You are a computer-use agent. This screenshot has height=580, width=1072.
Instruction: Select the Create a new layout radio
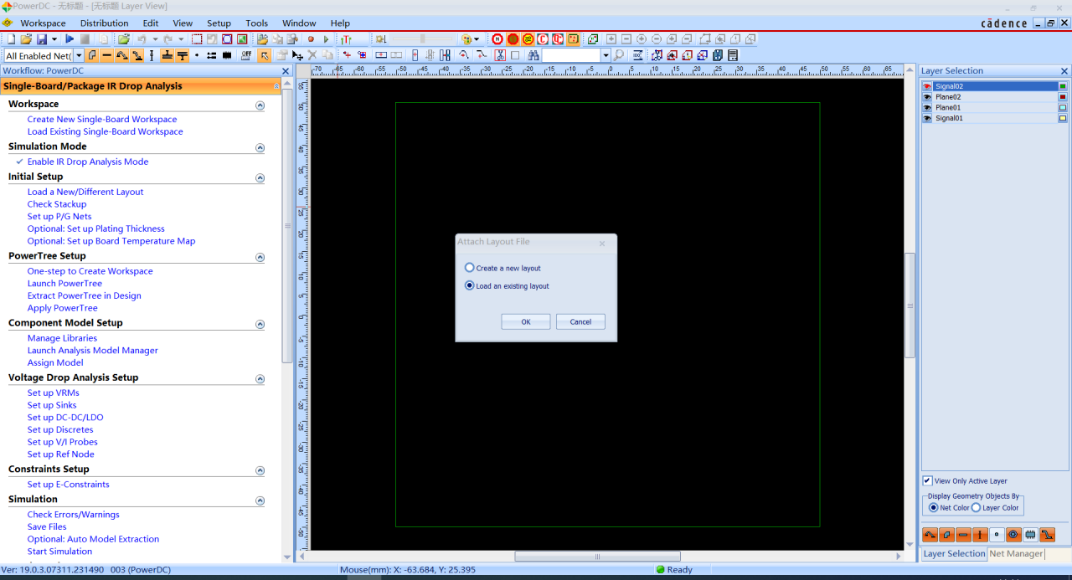coord(470,268)
